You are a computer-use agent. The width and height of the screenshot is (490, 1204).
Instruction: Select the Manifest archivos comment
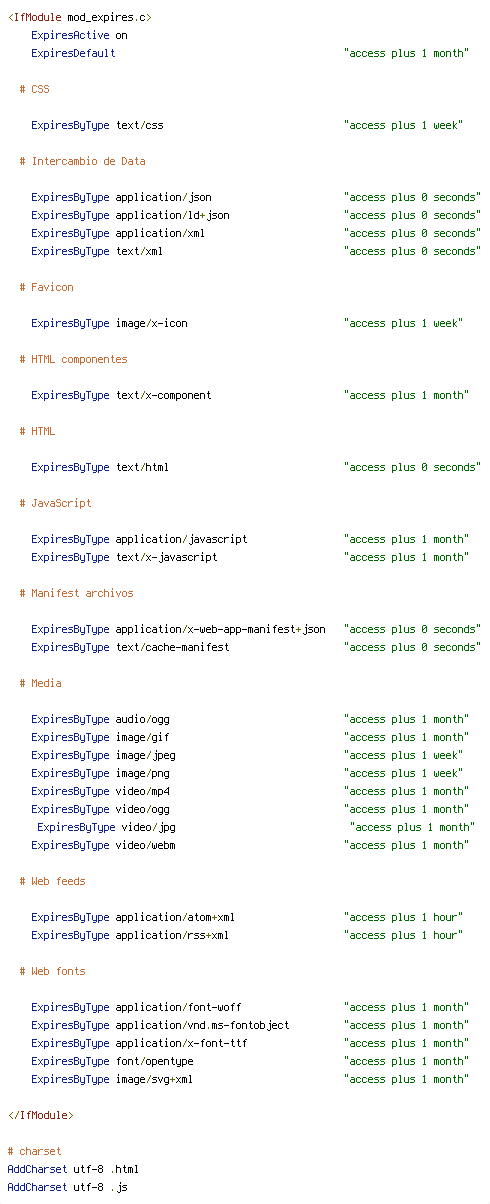click(76, 593)
